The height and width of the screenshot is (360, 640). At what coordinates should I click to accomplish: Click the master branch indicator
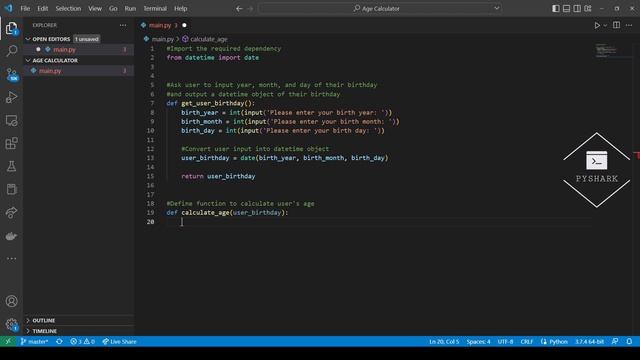click(x=34, y=341)
